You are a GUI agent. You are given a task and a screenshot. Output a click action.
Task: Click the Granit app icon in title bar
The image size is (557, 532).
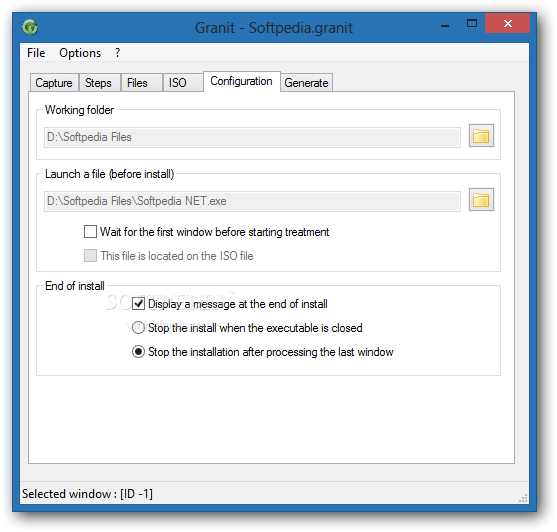point(30,27)
